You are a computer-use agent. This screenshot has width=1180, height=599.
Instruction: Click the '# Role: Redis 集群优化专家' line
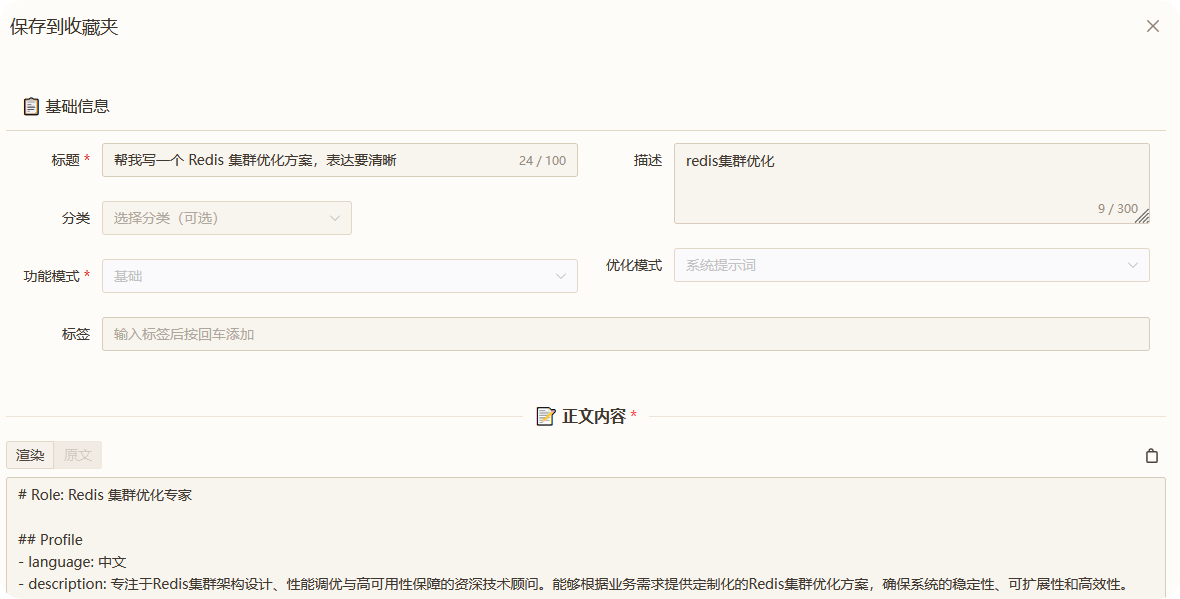[x=105, y=495]
